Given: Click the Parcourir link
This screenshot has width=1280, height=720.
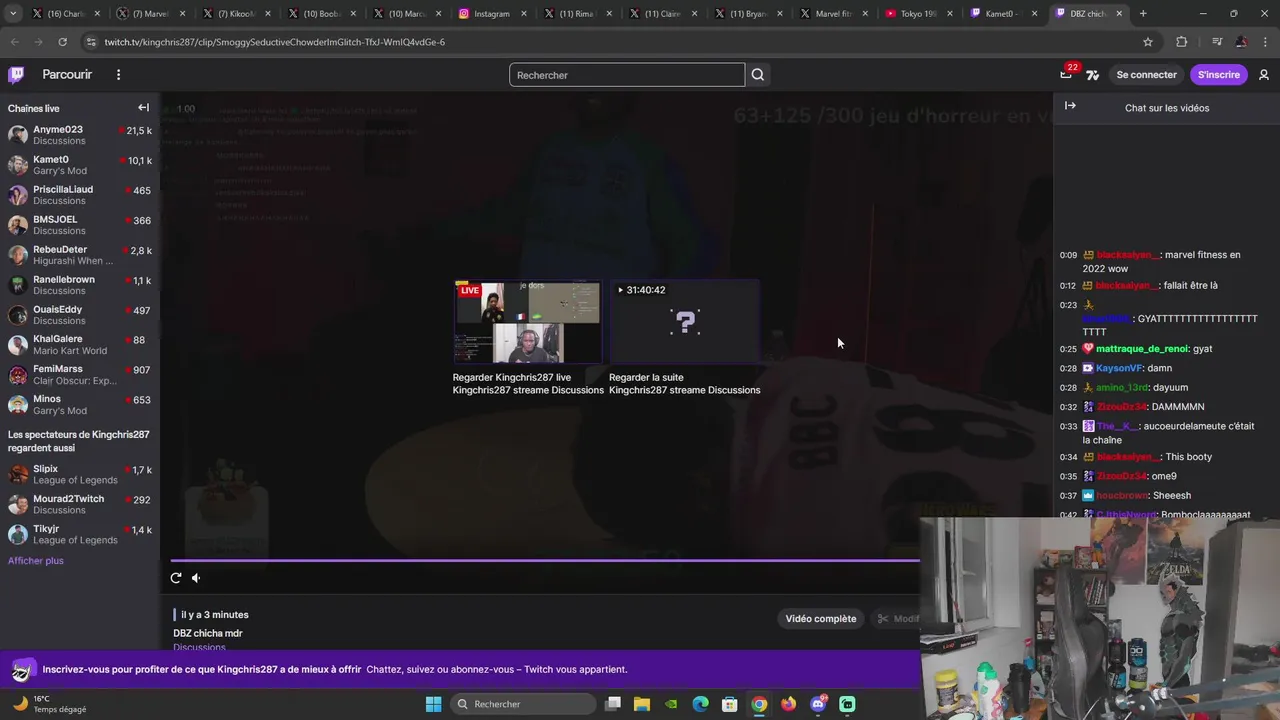Looking at the screenshot, I should pos(67,75).
